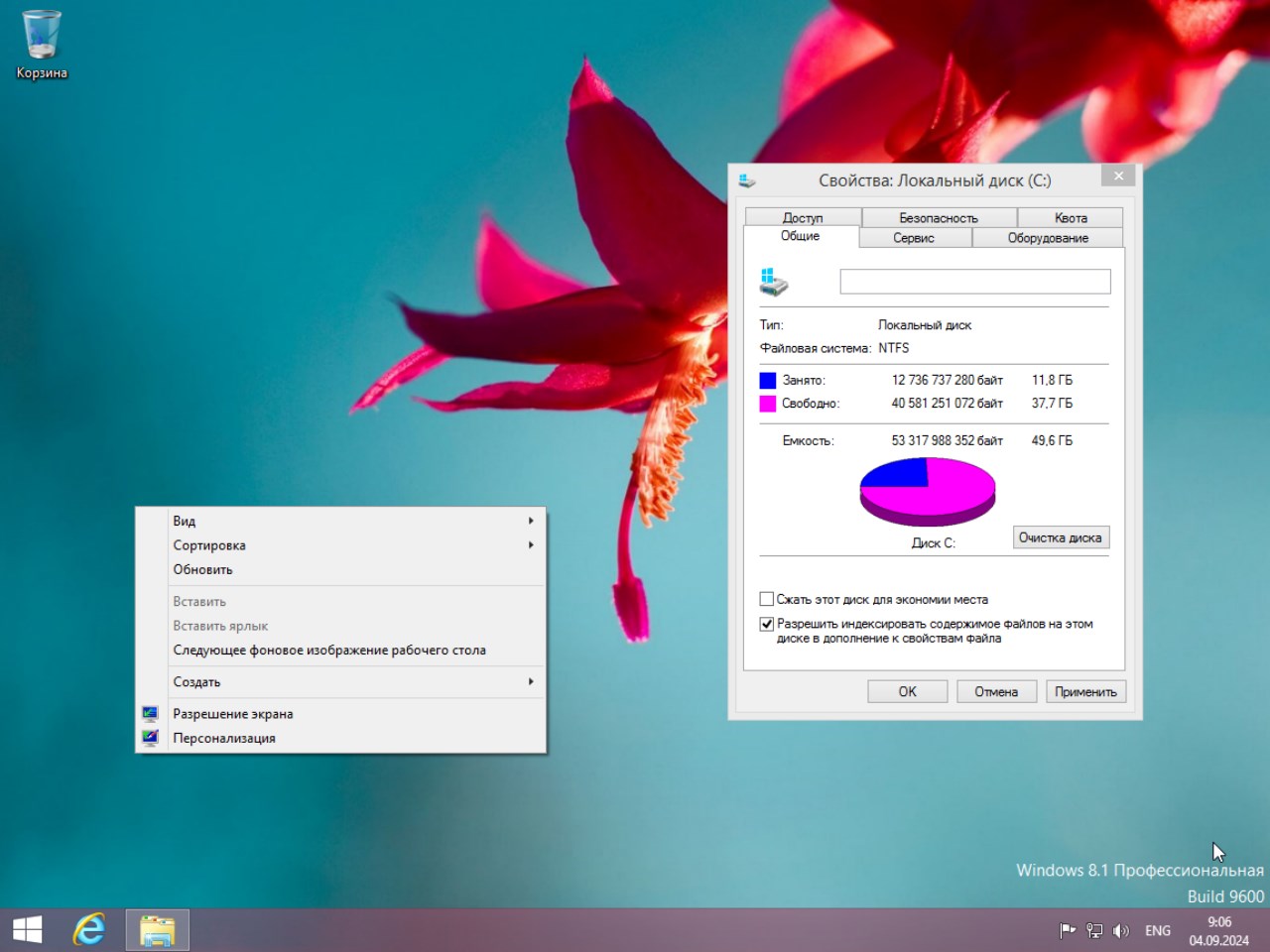Choose Обновить in the context menu

click(x=341, y=569)
